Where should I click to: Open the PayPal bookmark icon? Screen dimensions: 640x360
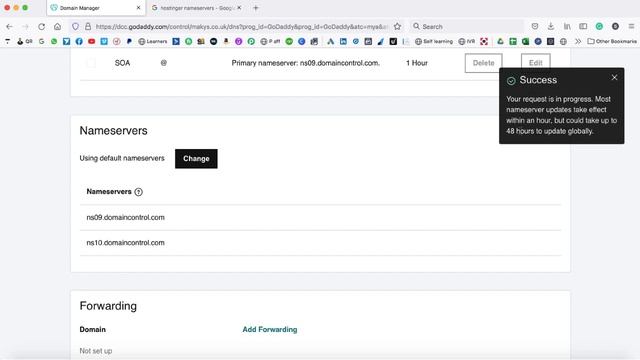click(129, 41)
